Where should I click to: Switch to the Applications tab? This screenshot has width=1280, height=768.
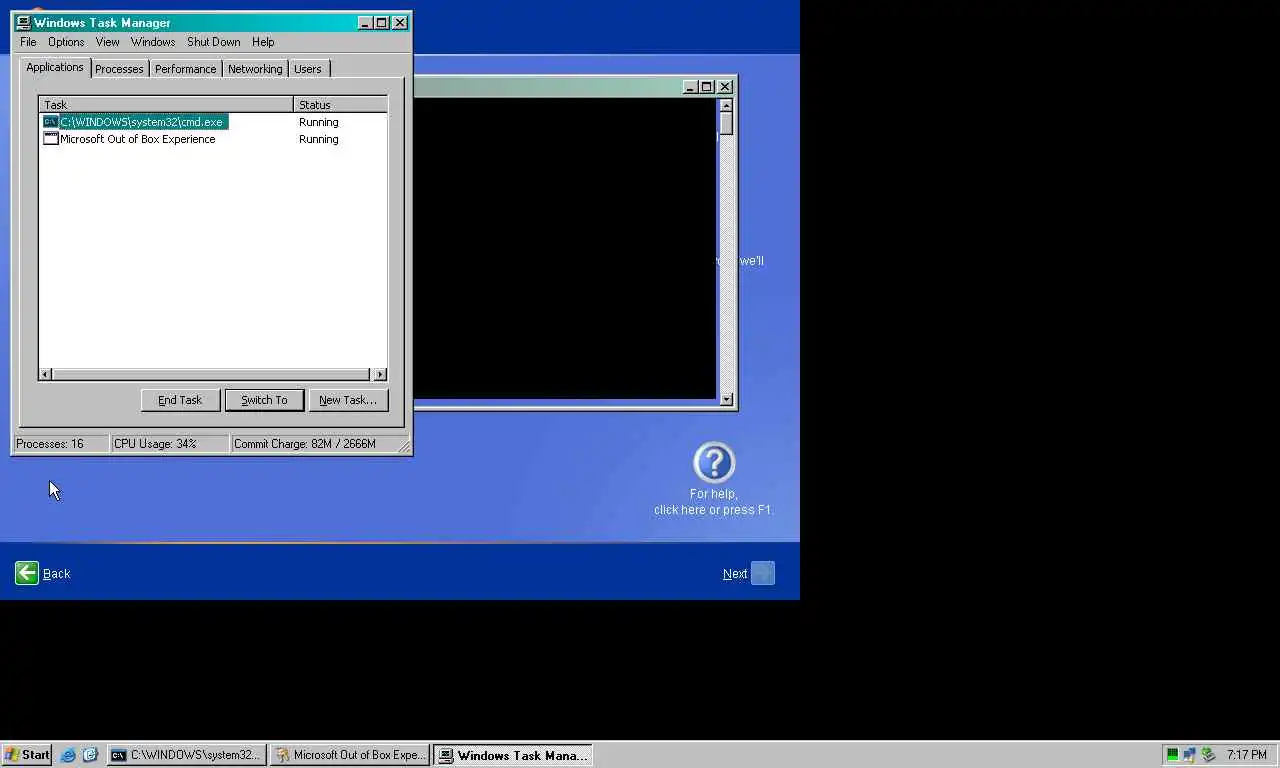pos(55,67)
